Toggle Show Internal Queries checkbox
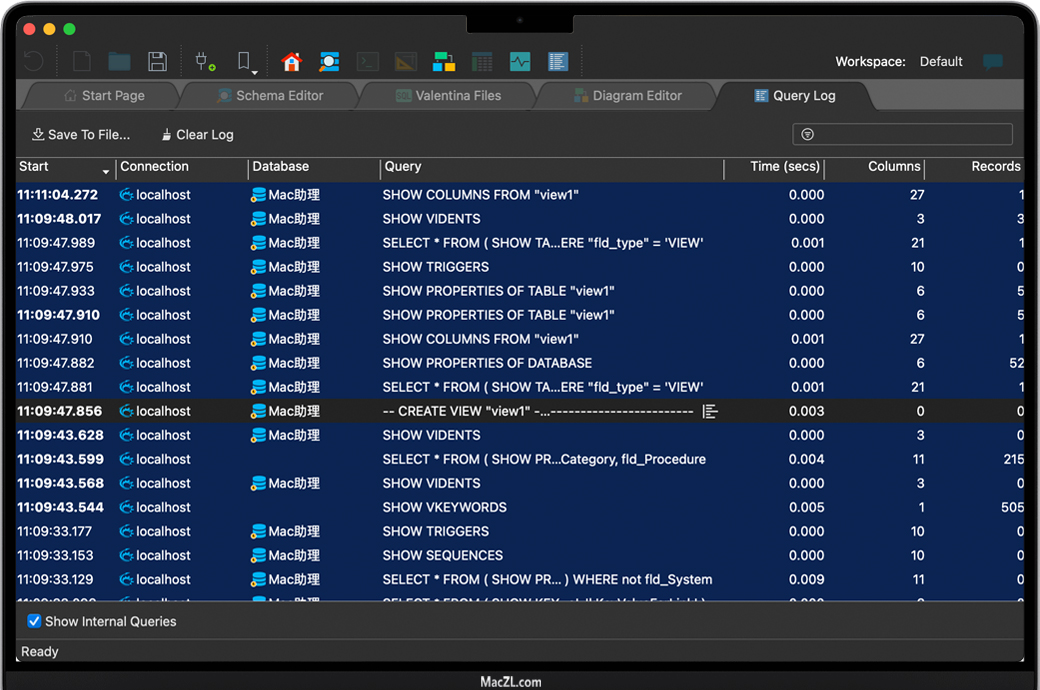The image size is (1040, 690). (35, 621)
